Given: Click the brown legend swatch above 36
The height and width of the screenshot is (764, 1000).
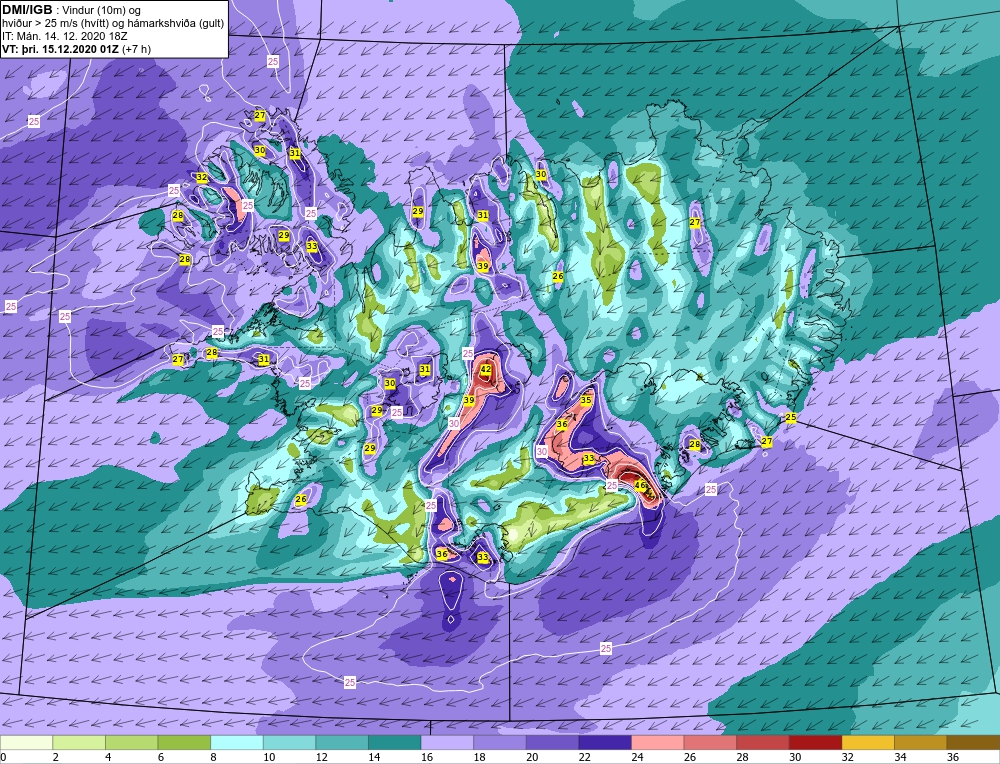Looking at the screenshot, I should pyautogui.click(x=973, y=742).
